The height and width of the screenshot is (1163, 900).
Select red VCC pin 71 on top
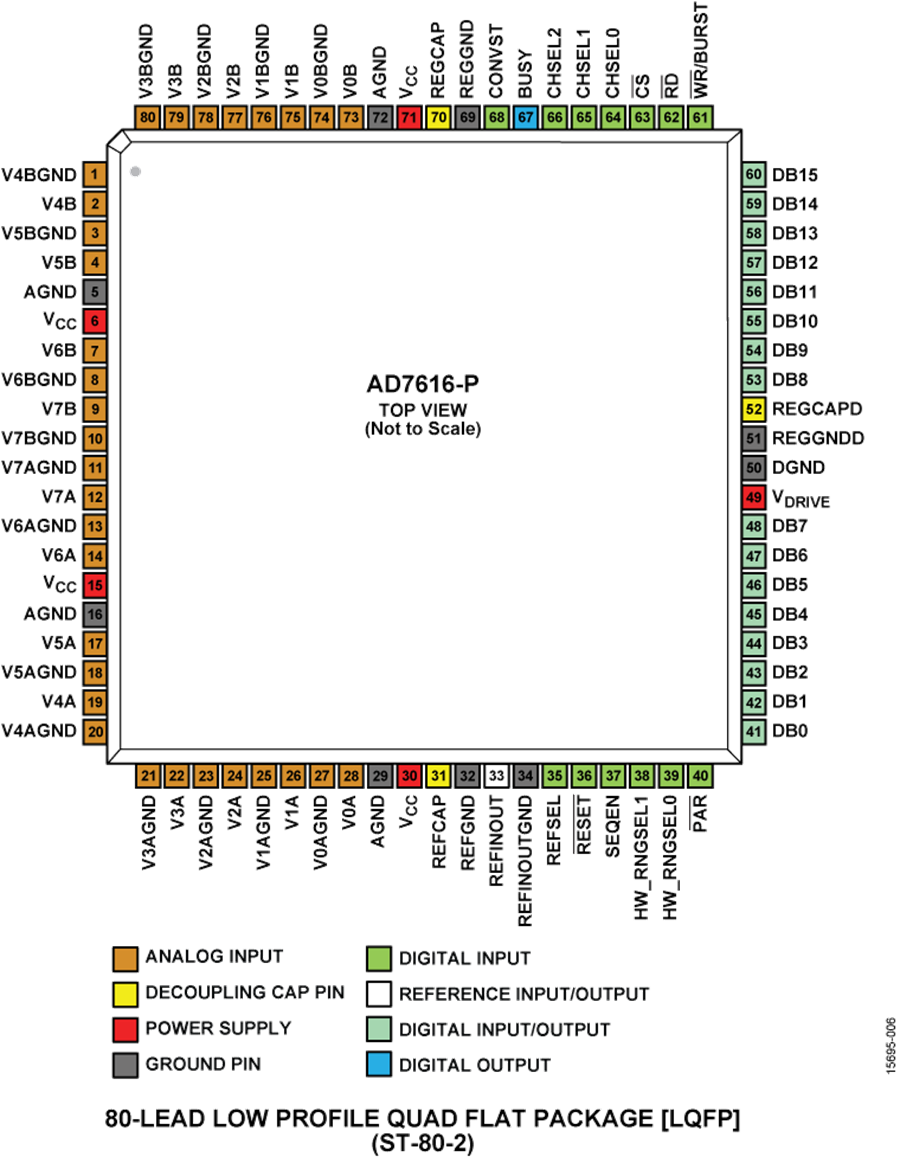pyautogui.click(x=408, y=117)
